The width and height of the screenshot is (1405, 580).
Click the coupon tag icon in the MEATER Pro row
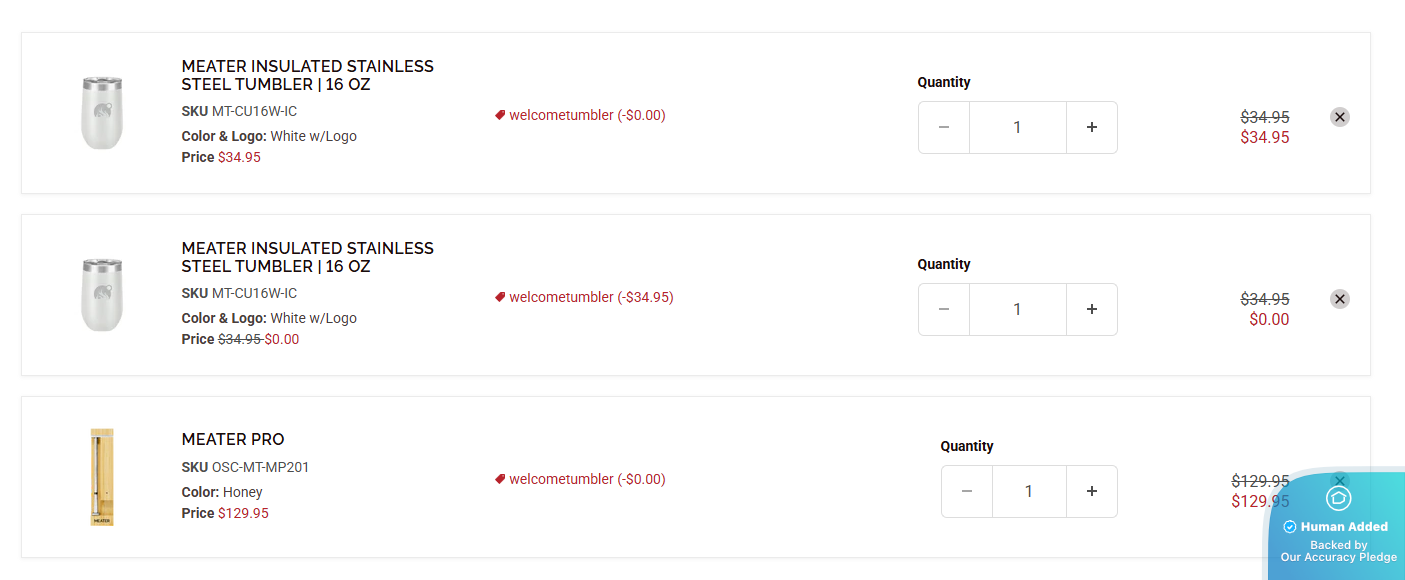tap(500, 479)
